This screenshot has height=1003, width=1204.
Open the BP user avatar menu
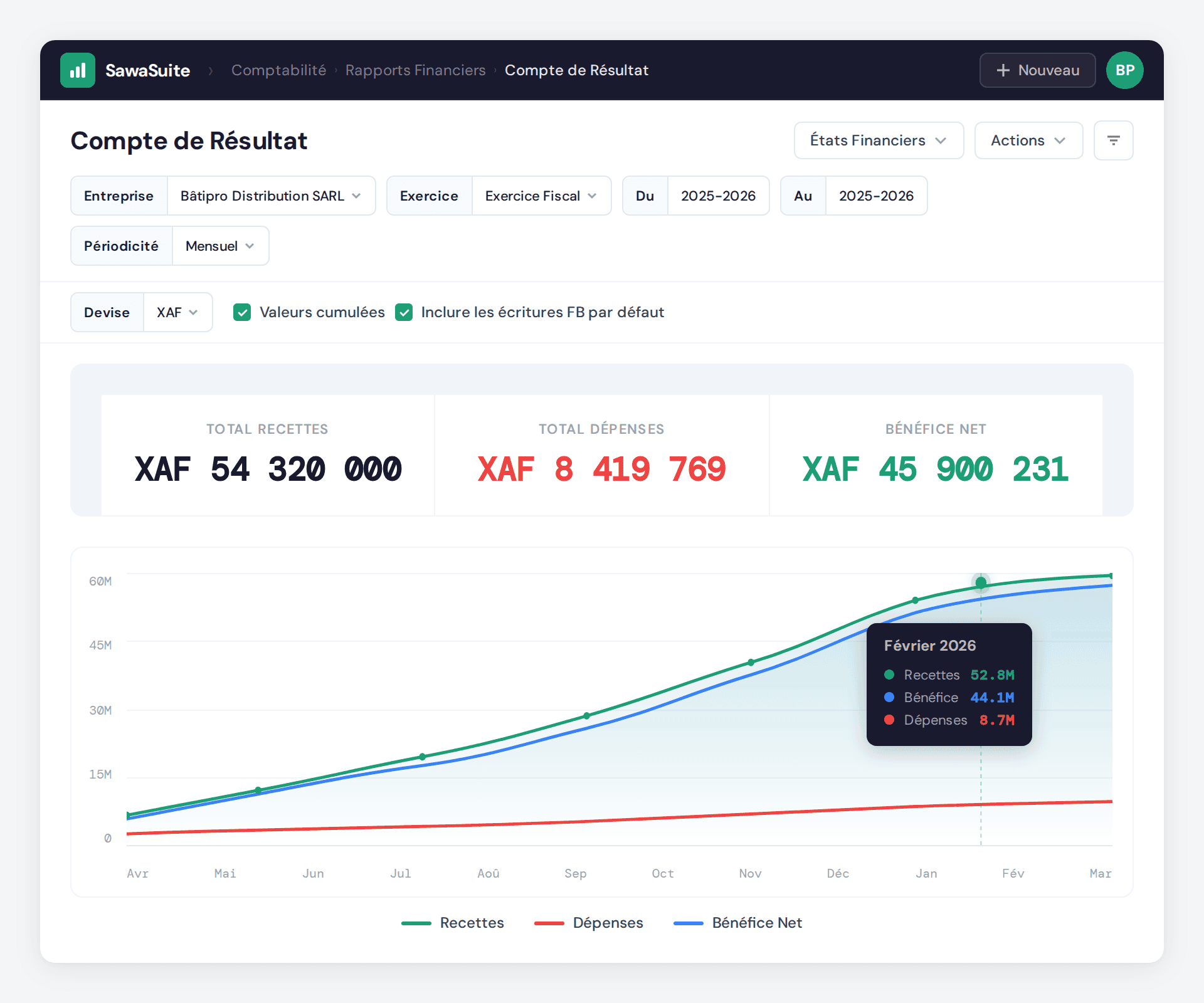click(x=1124, y=70)
